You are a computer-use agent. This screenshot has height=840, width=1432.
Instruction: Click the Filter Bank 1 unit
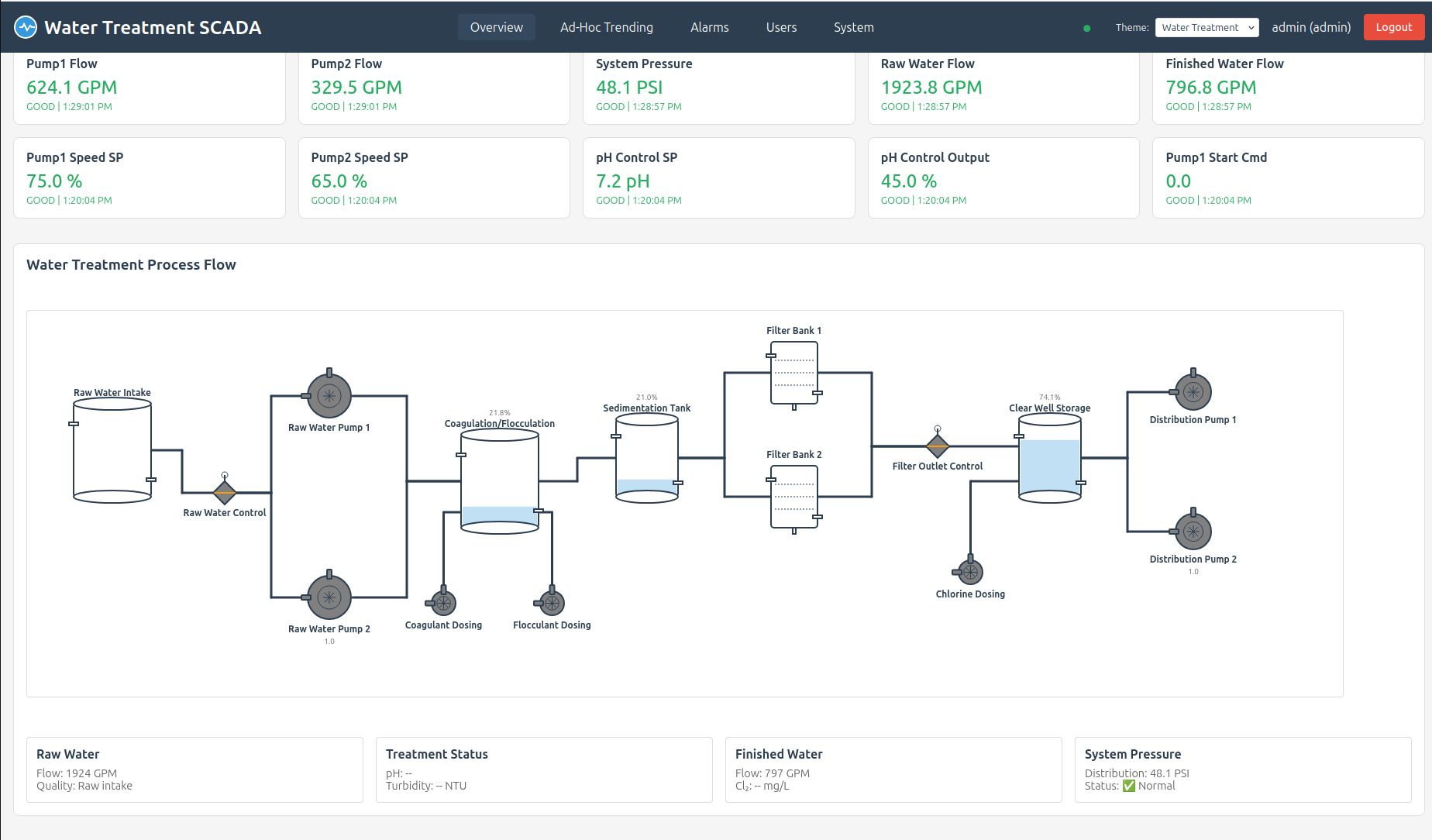pos(794,374)
